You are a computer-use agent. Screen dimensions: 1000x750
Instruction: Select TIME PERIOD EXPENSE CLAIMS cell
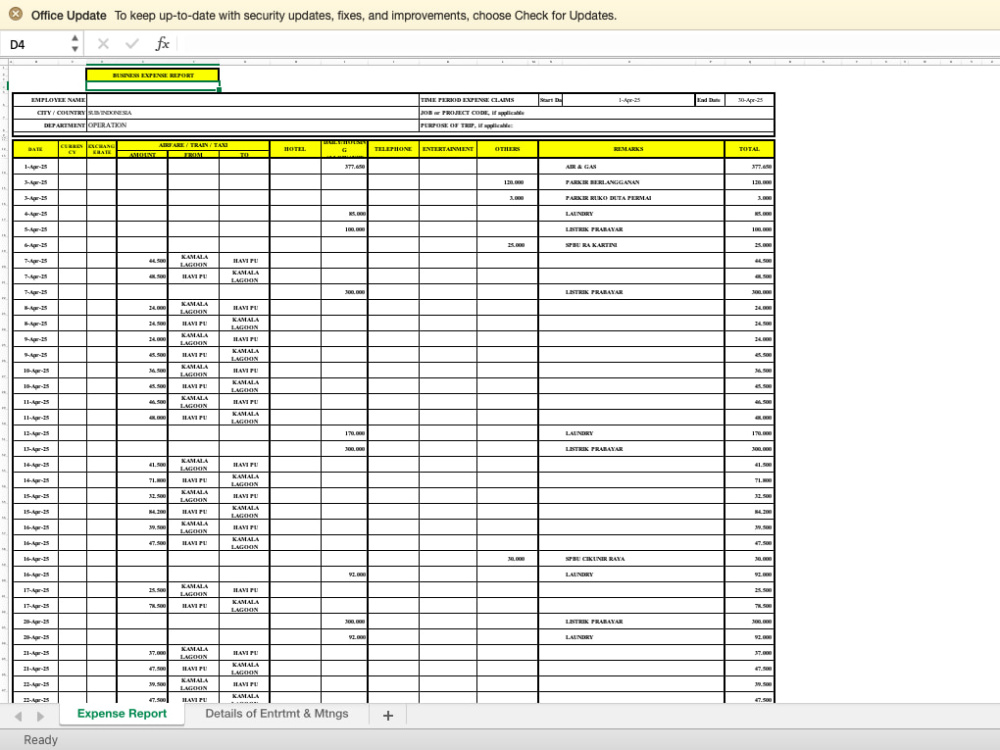(x=478, y=100)
